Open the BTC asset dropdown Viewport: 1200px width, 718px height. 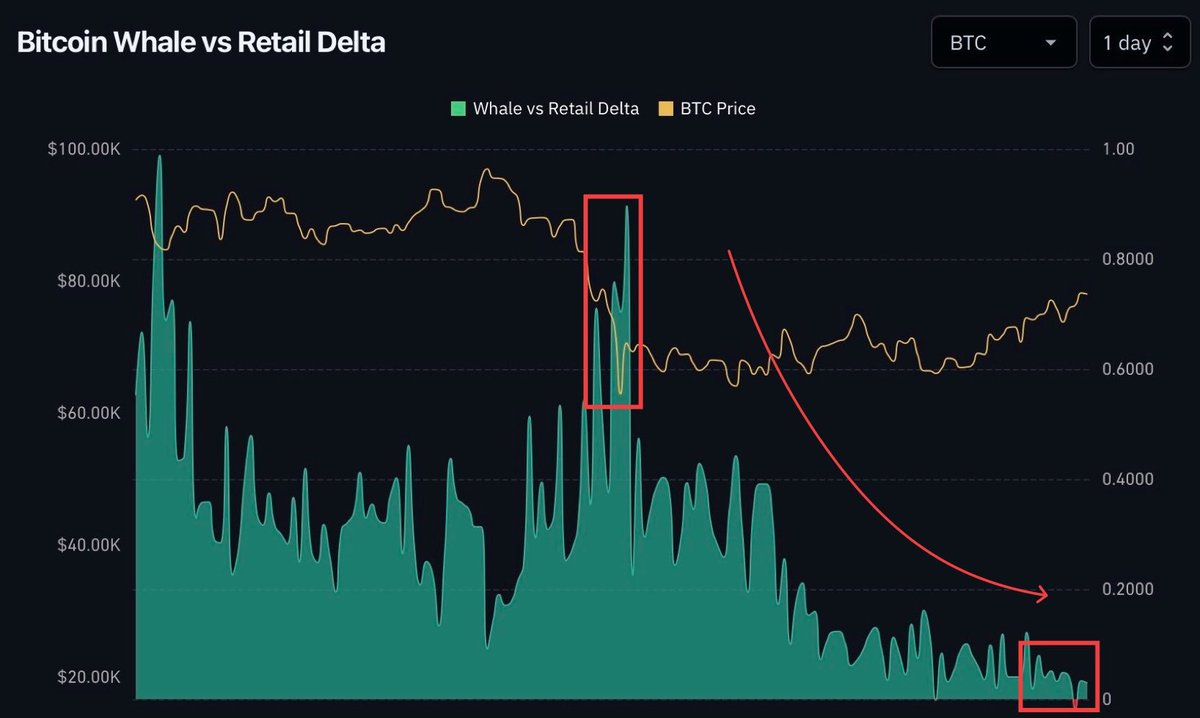coord(1003,43)
